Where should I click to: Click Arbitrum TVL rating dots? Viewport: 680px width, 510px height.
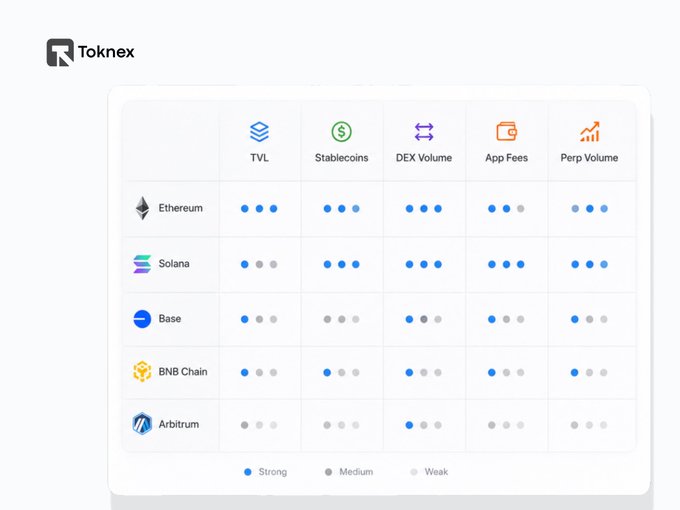[x=259, y=425]
